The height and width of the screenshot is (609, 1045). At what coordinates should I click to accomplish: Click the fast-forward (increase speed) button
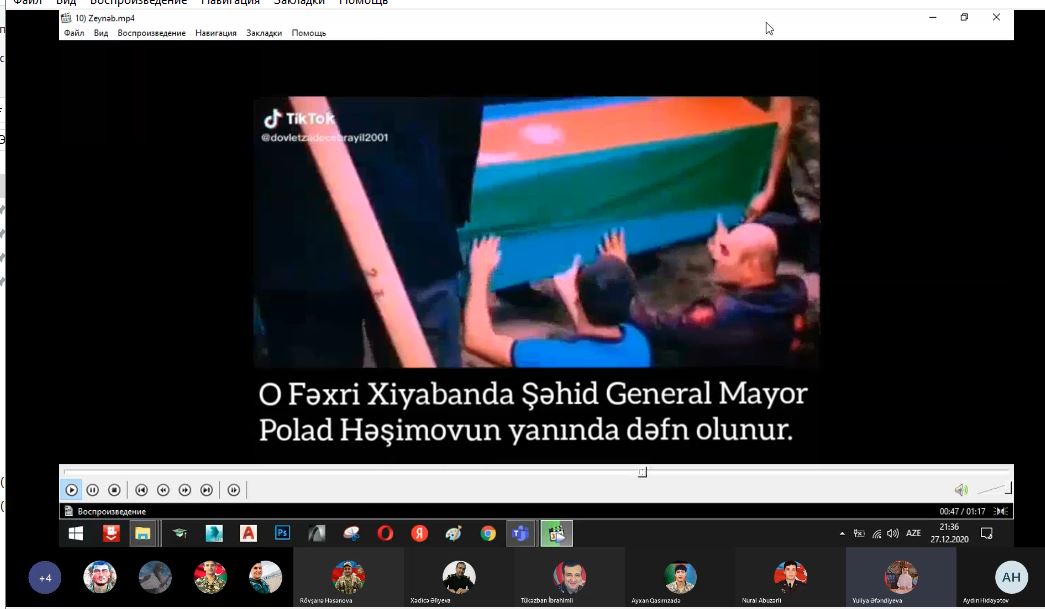pyautogui.click(x=185, y=490)
